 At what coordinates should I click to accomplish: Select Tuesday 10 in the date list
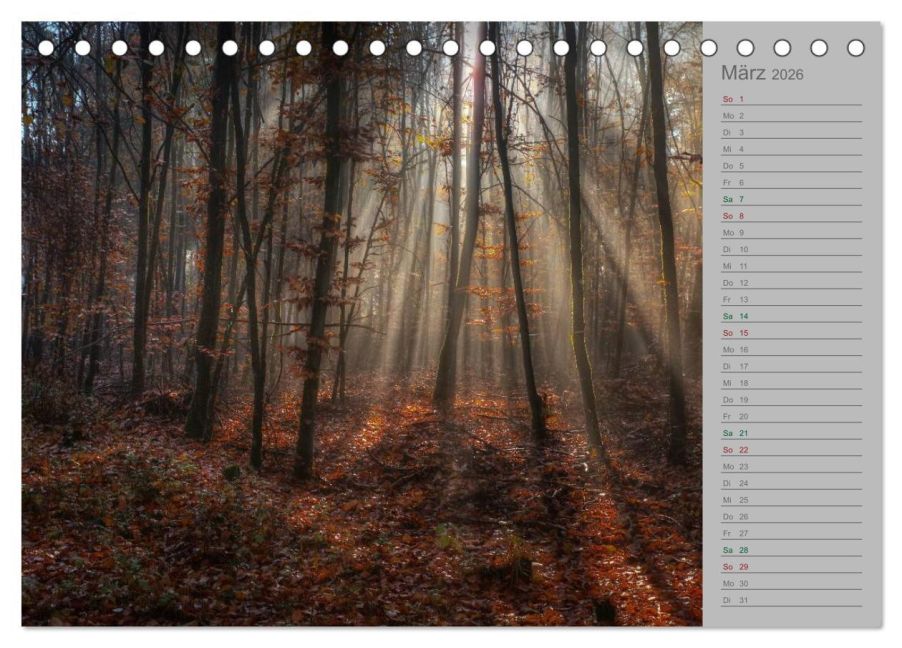pyautogui.click(x=792, y=249)
